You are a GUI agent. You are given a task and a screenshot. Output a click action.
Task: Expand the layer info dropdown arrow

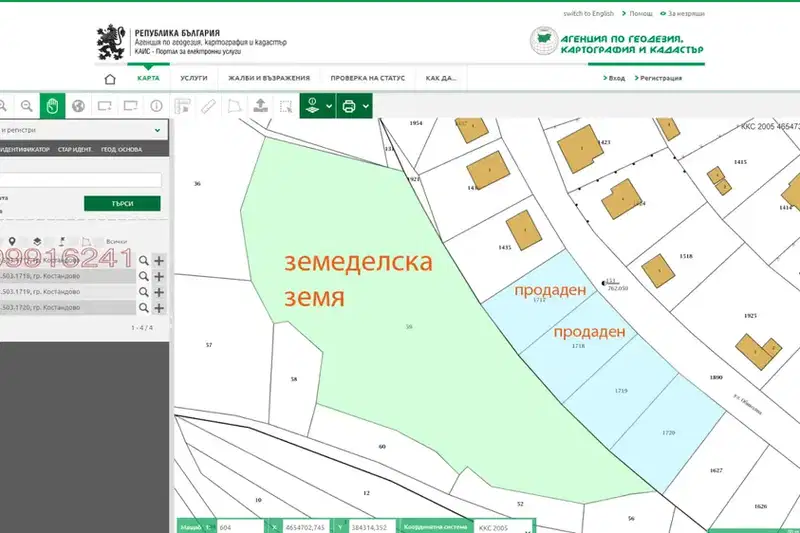pyautogui.click(x=329, y=106)
